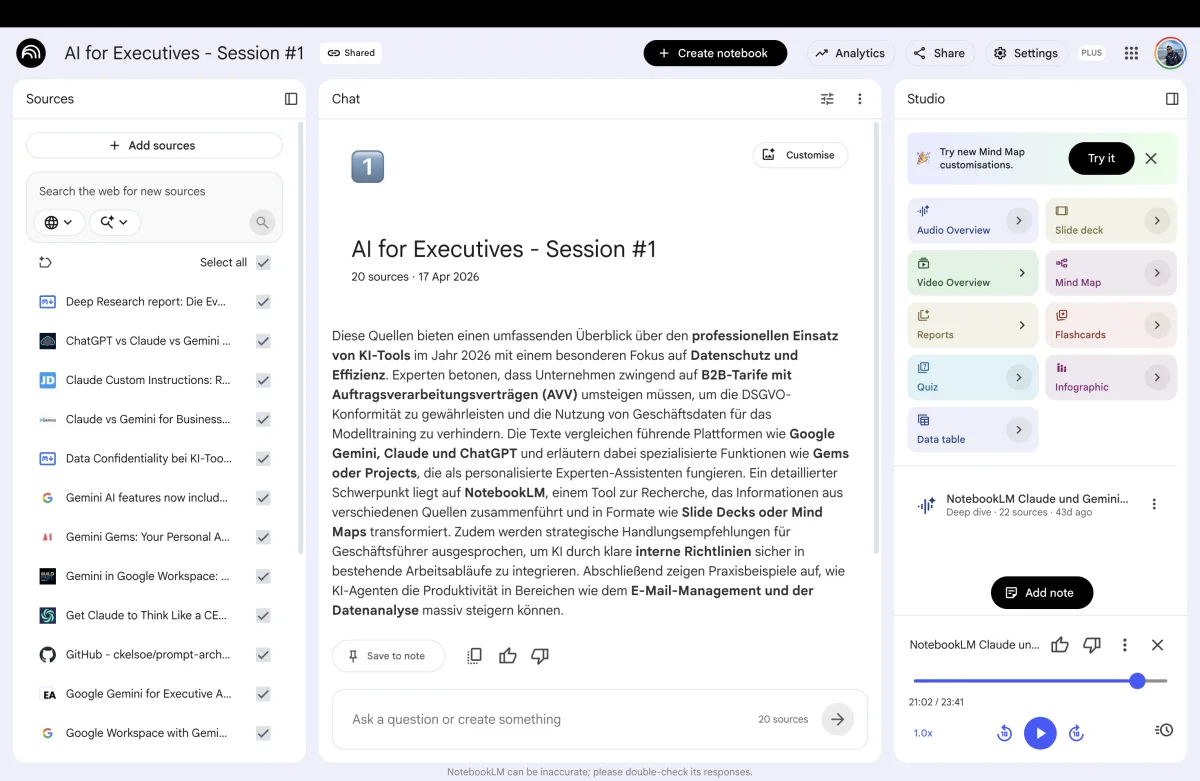Open Analytics from the top bar
1200x781 pixels.
851,53
